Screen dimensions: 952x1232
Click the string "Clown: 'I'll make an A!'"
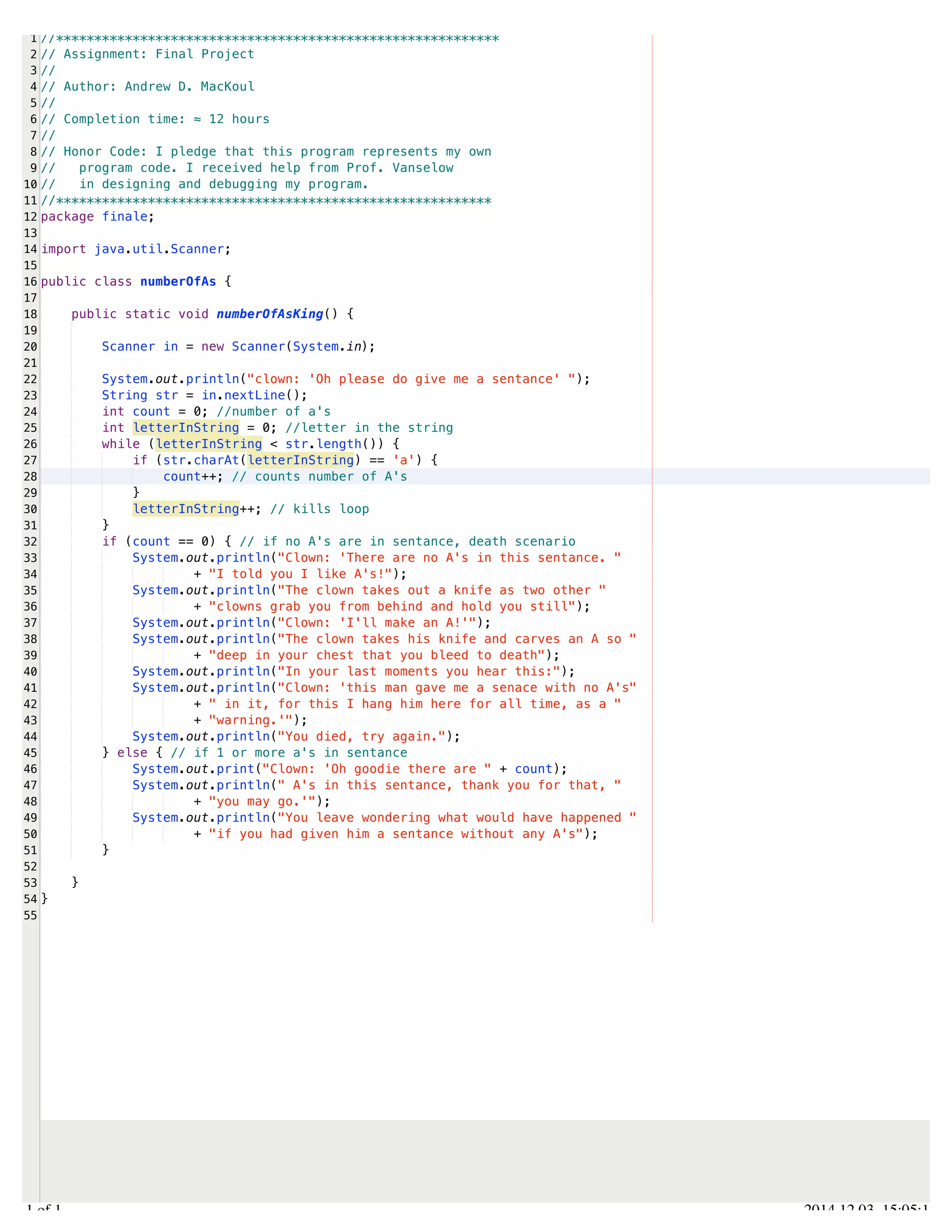click(377, 623)
